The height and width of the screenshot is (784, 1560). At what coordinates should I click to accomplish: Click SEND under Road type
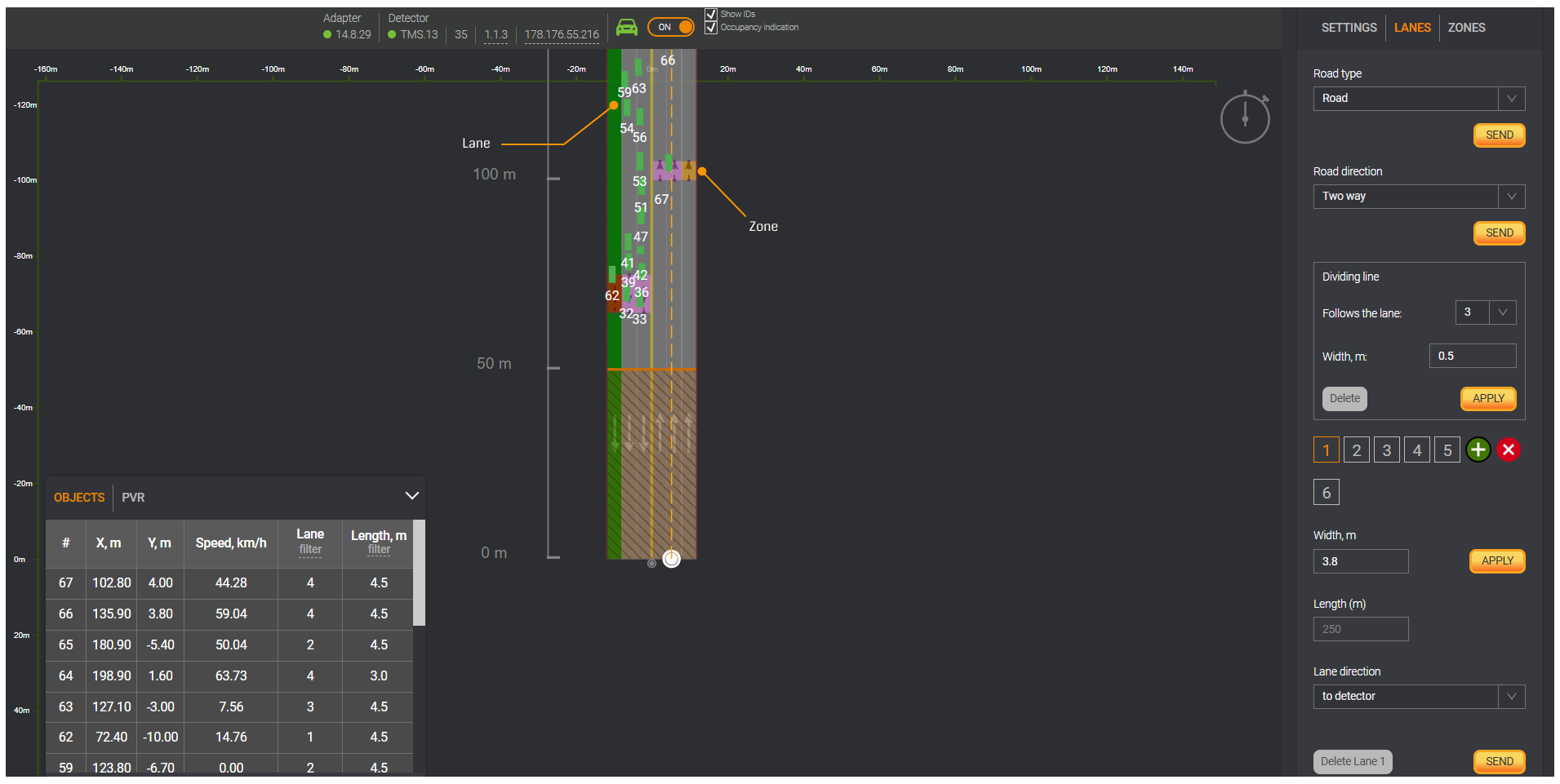pyautogui.click(x=1499, y=135)
